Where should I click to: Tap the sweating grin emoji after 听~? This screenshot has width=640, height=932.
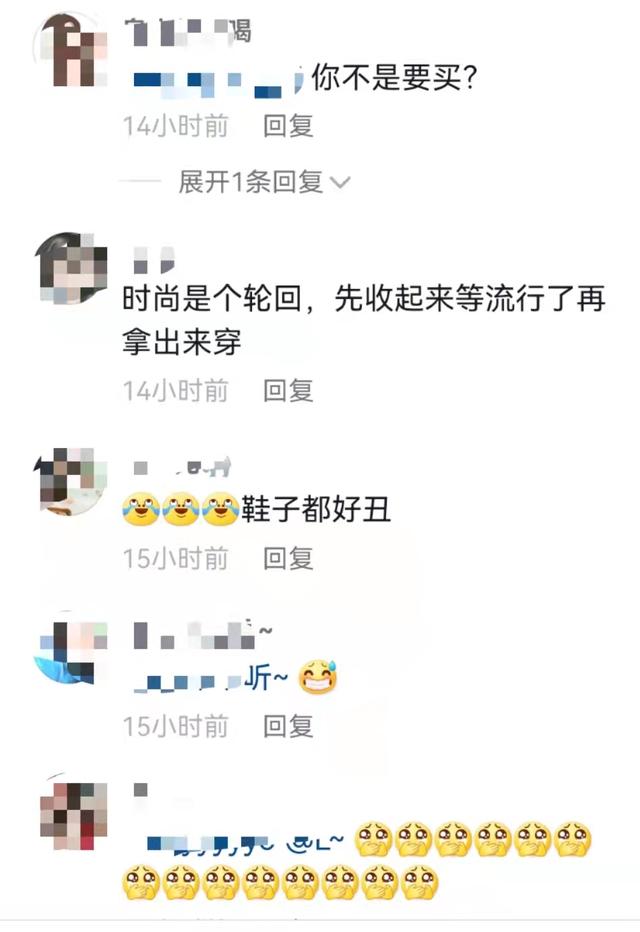(317, 678)
